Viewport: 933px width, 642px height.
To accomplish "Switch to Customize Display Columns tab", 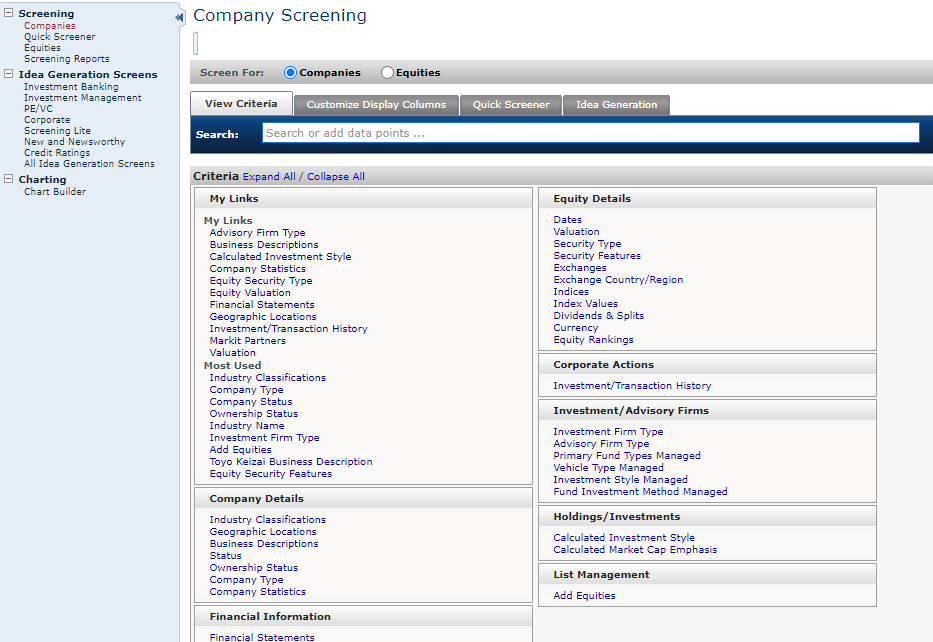I will pyautogui.click(x=377, y=105).
